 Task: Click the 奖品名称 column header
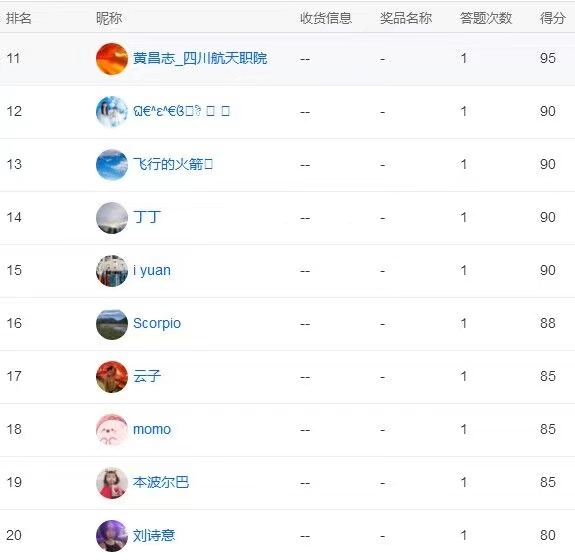pyautogui.click(x=406, y=18)
